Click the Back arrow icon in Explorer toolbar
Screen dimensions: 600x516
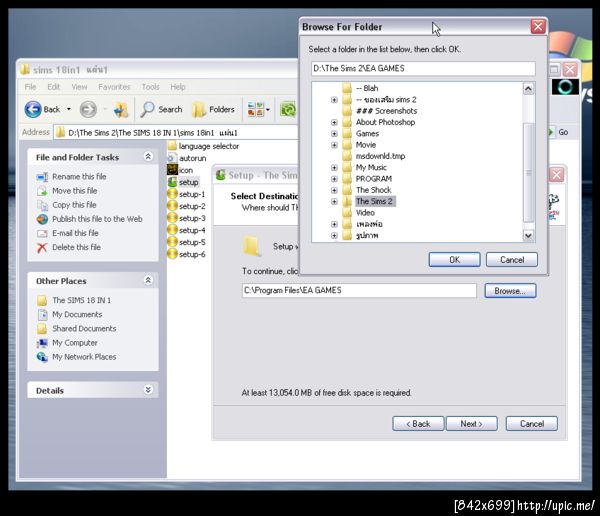33,109
